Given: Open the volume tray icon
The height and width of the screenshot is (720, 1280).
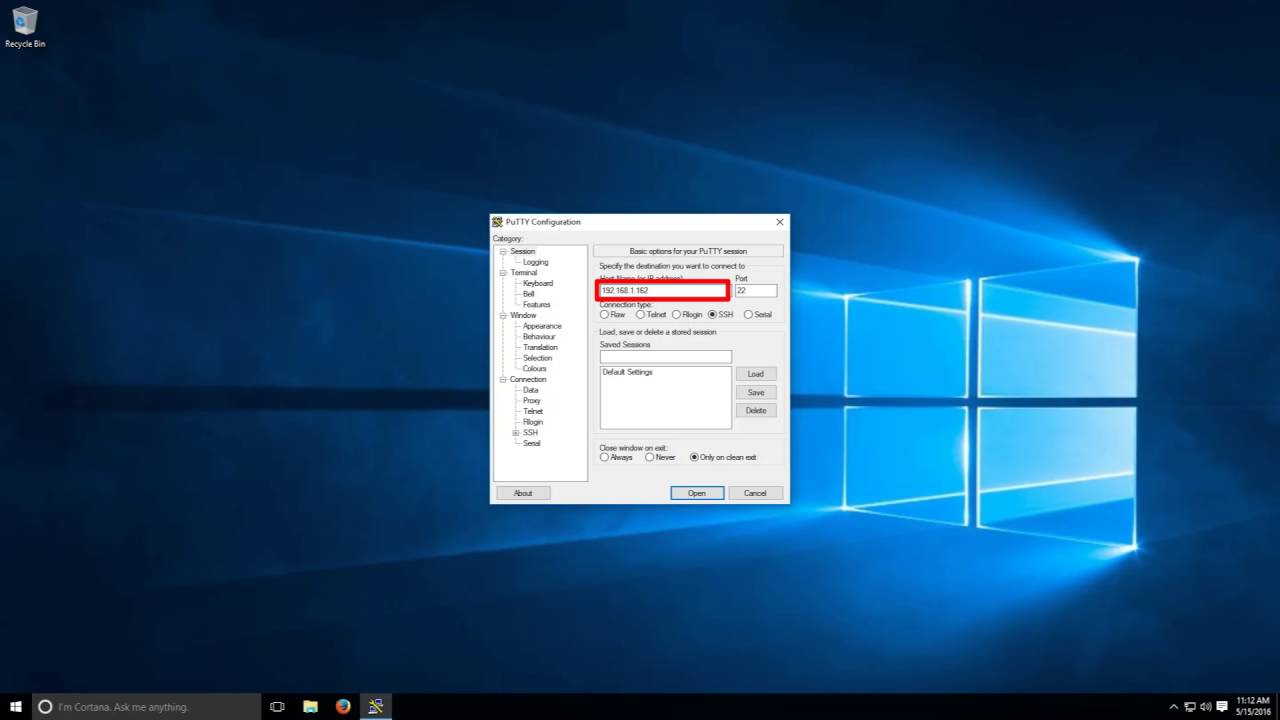Looking at the screenshot, I should (1205, 706).
